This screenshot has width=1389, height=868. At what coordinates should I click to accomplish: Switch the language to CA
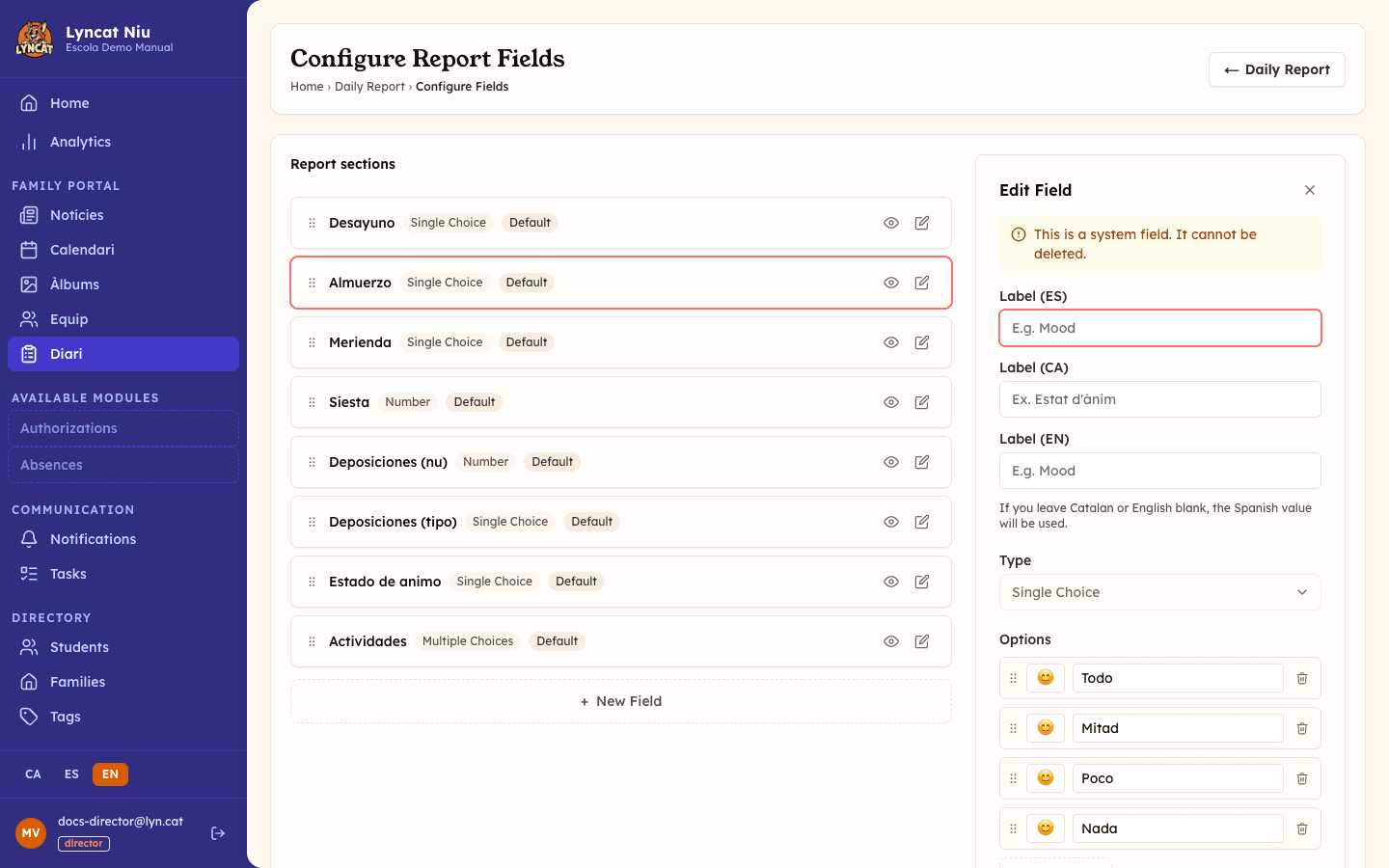coord(33,774)
